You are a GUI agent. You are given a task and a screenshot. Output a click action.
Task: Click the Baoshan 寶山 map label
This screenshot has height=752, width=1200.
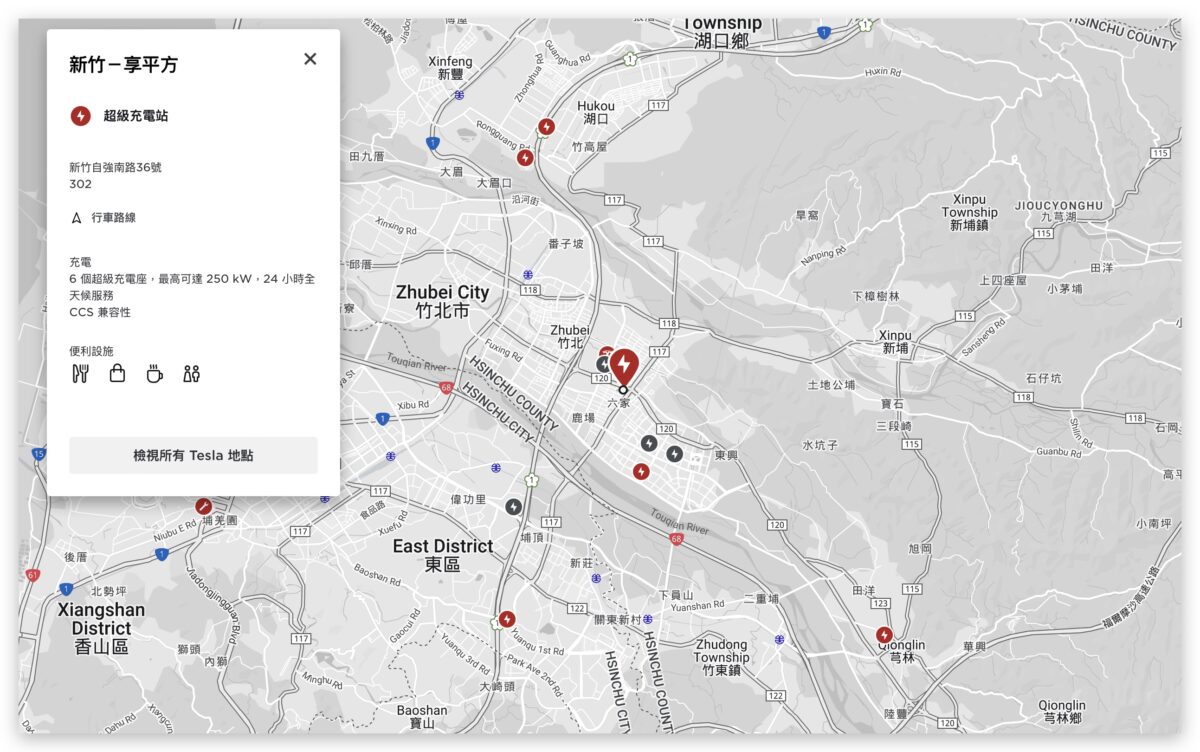[x=422, y=716]
